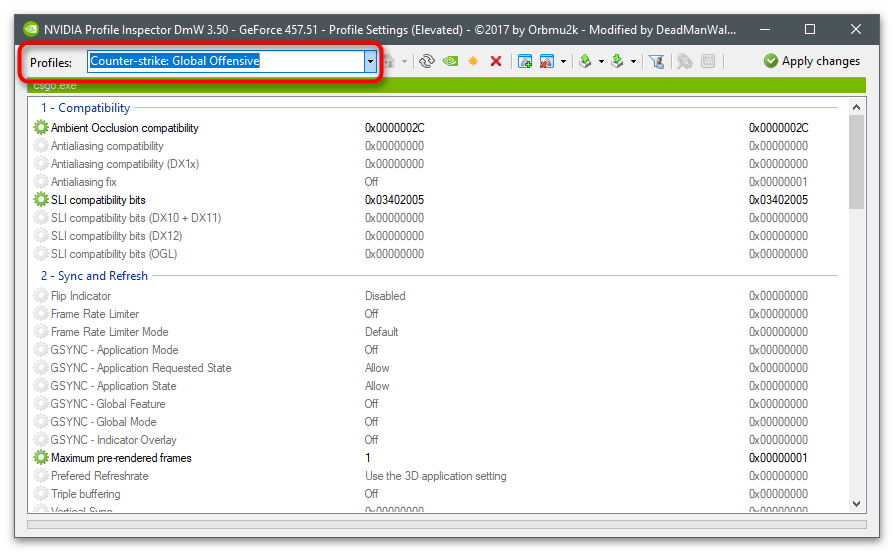Click gear icon beside GSYNC - Global Feature
Viewport: 894px width, 552px height.
(x=40, y=404)
